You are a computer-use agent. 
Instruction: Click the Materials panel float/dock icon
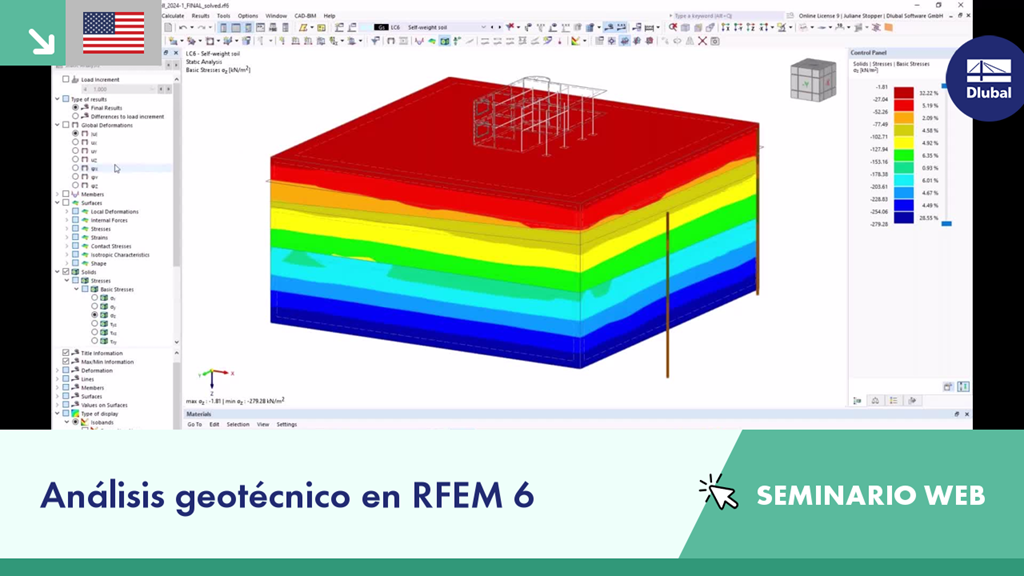[957, 414]
